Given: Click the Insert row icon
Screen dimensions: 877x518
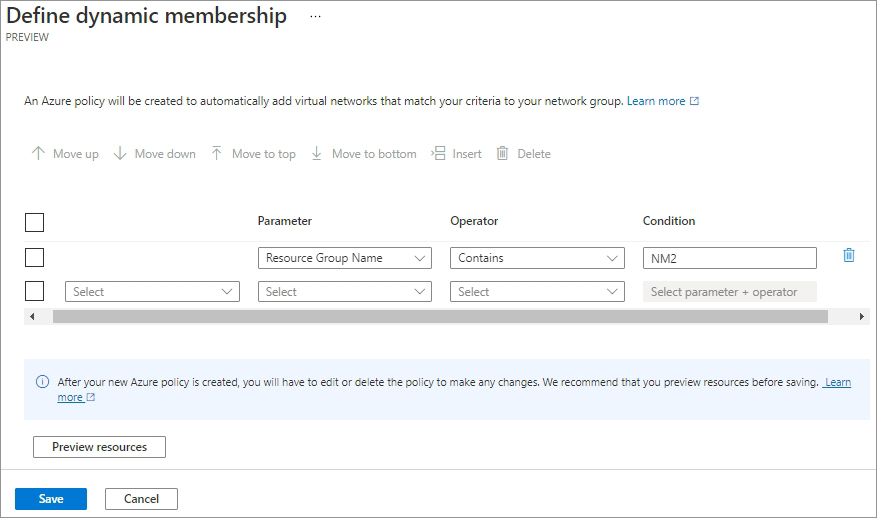Looking at the screenshot, I should pyautogui.click(x=438, y=154).
